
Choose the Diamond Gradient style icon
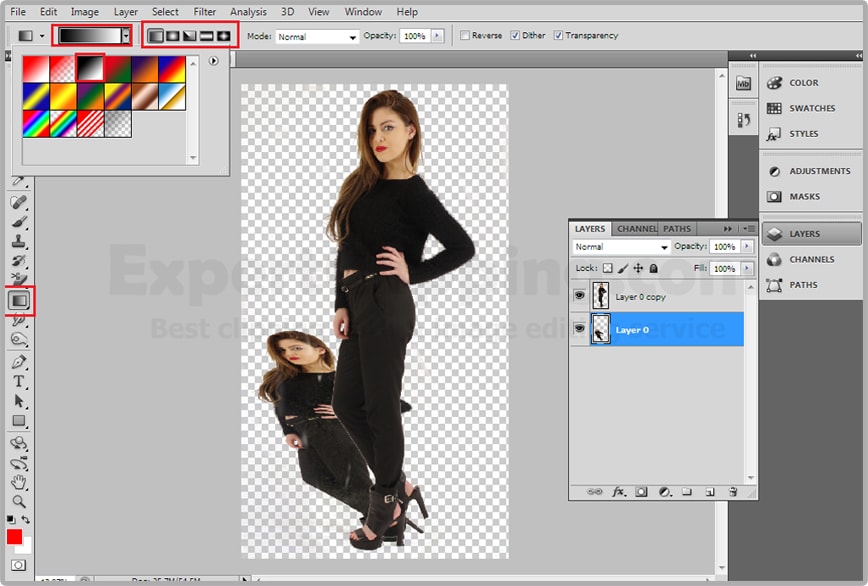[x=223, y=36]
